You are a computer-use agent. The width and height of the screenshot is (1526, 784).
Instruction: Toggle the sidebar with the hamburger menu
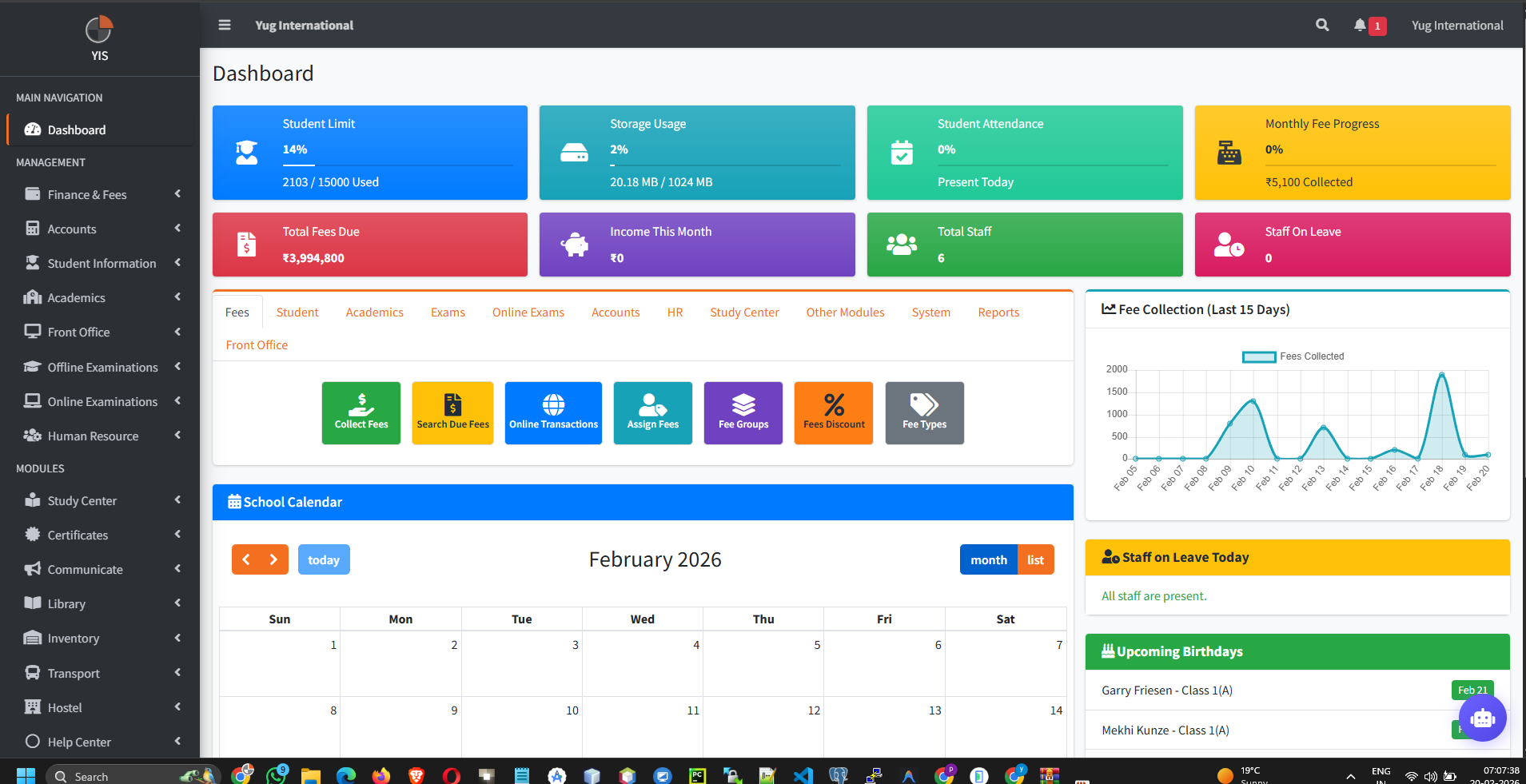tap(224, 25)
